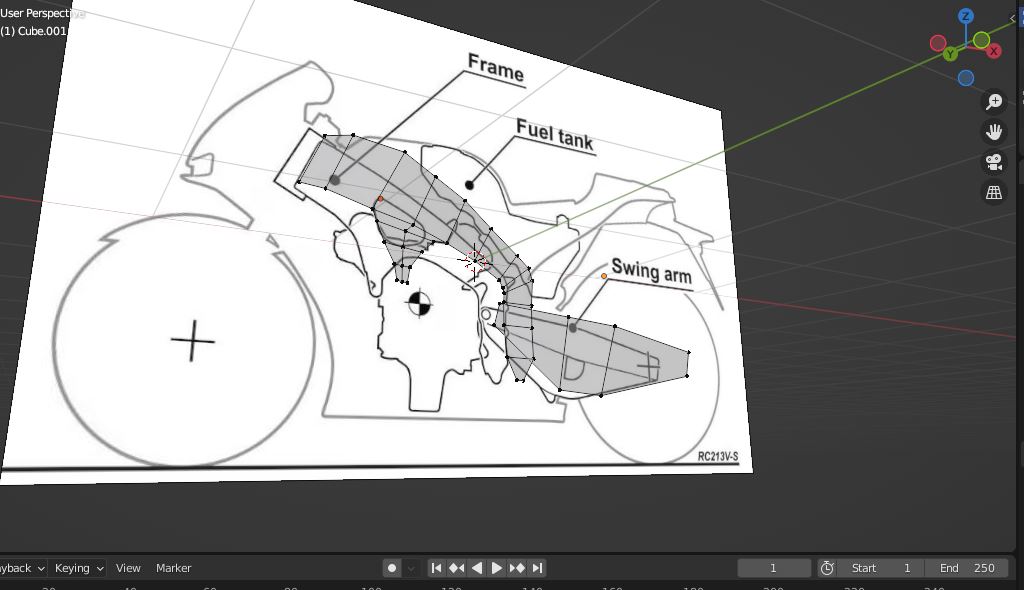Jump to previous keyframe

(456, 568)
